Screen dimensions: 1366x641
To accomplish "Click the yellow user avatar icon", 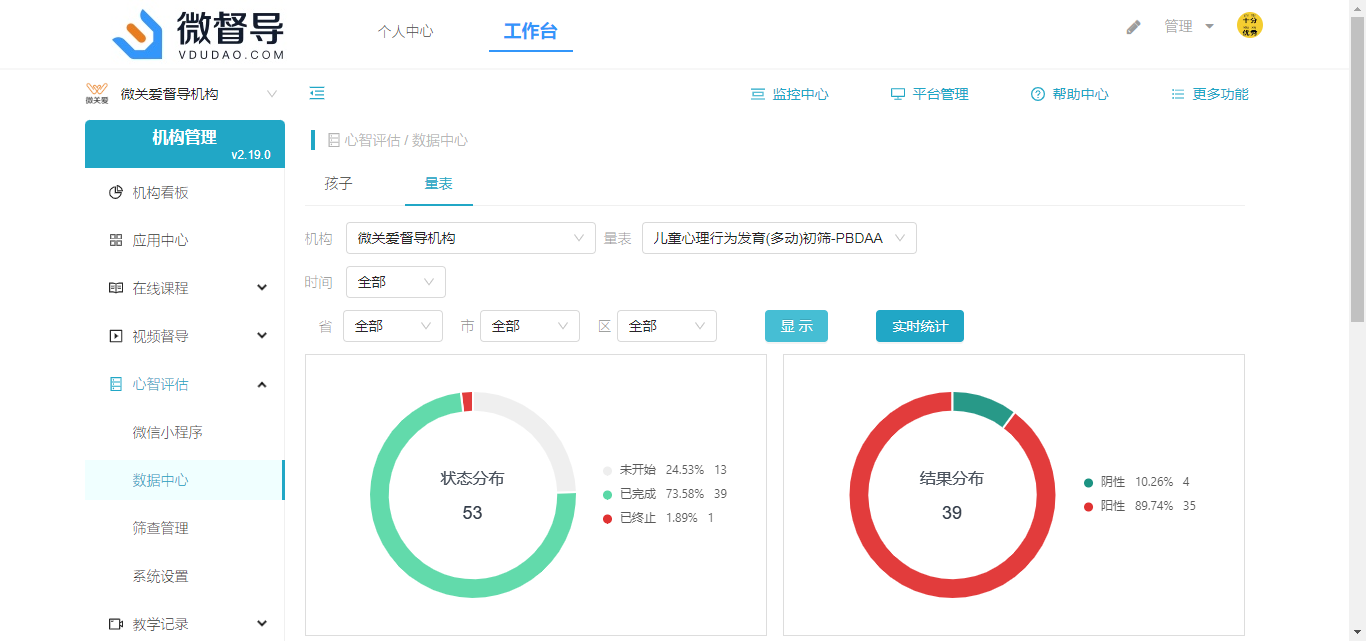I will [x=1249, y=26].
